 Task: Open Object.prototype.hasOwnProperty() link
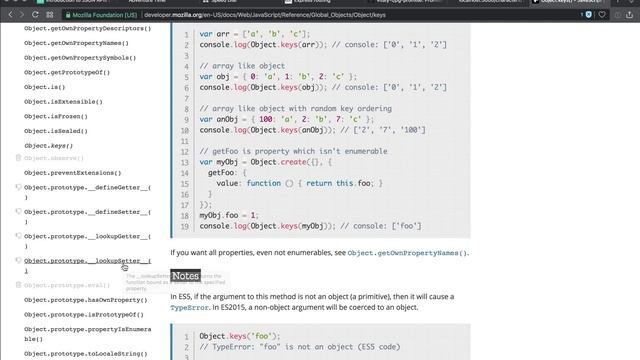[86, 300]
